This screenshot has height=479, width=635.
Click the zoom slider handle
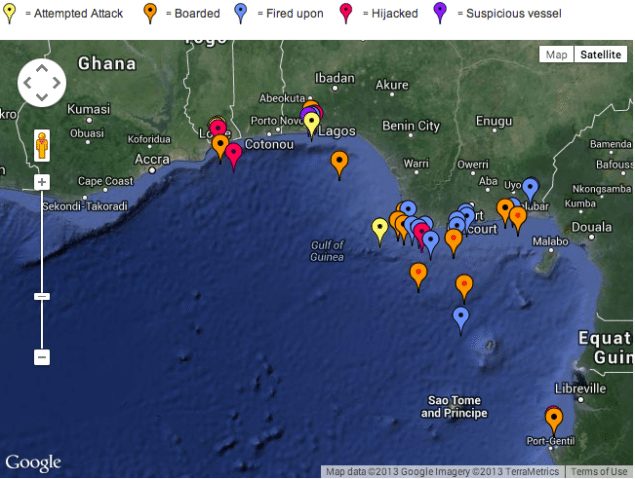coord(42,296)
